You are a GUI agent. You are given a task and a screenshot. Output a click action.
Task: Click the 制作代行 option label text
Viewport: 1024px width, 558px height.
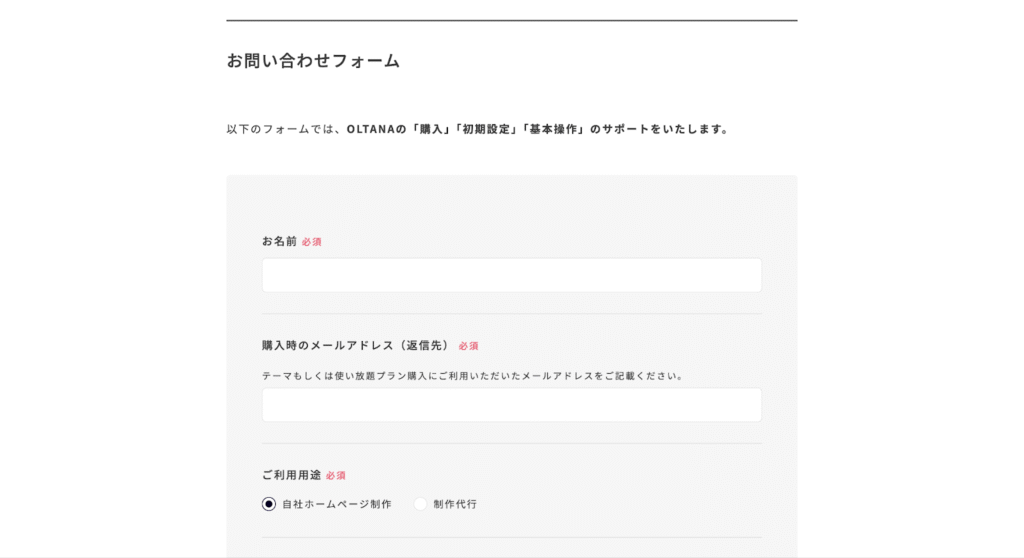click(x=455, y=504)
